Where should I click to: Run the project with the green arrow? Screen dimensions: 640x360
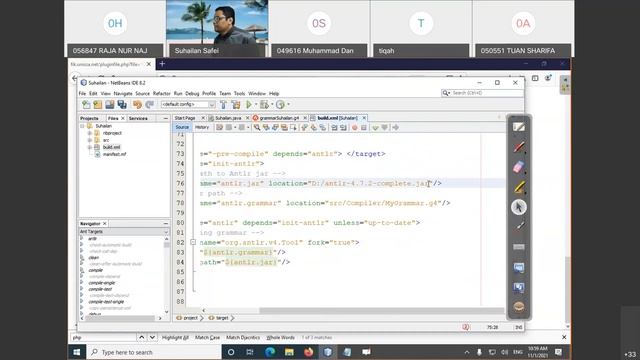(249, 104)
